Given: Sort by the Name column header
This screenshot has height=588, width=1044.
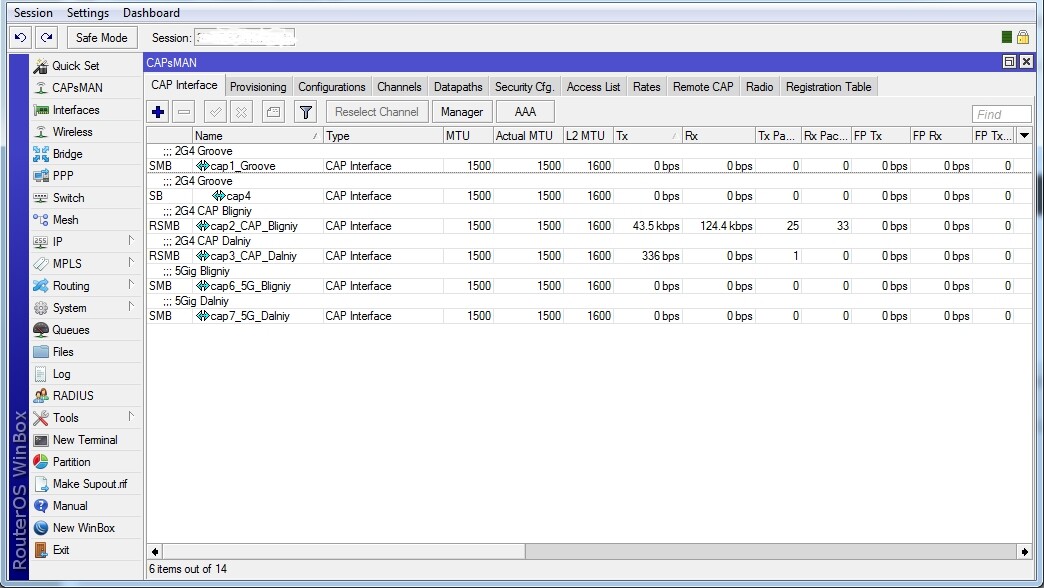Looking at the screenshot, I should point(258,135).
